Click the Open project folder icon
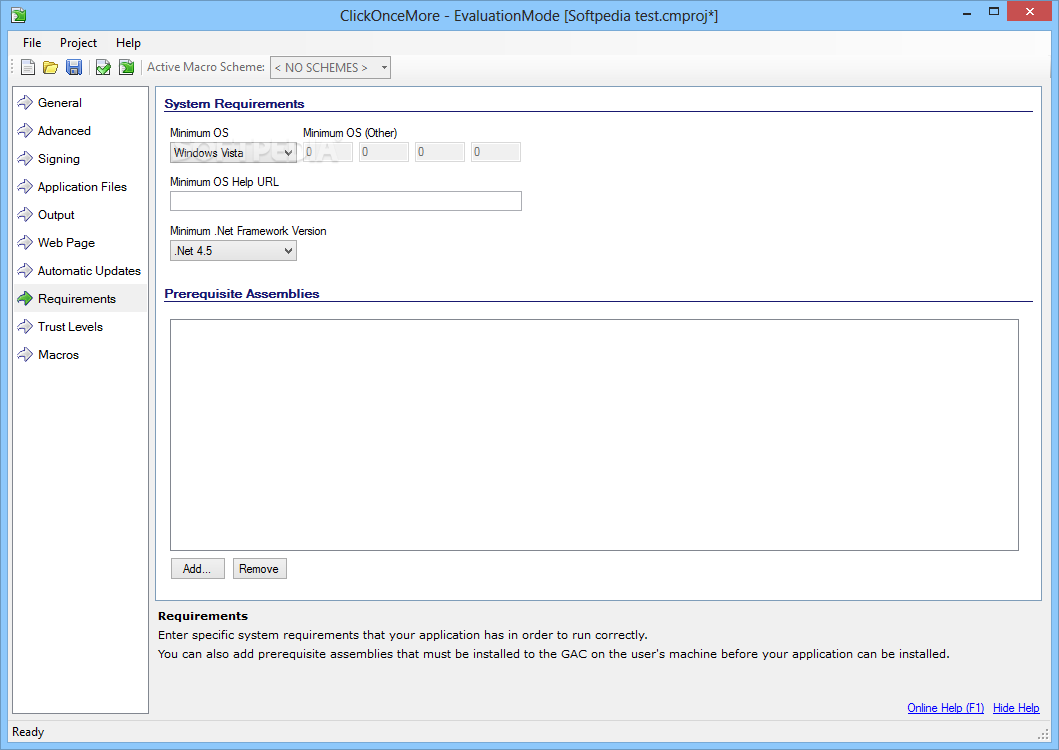 (51, 67)
